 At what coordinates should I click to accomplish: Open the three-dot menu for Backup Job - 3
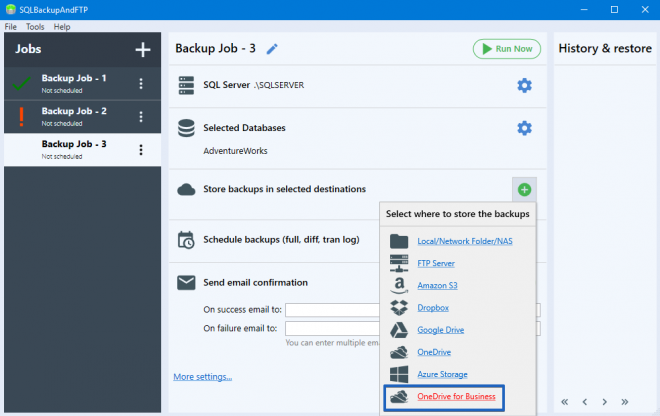point(141,149)
